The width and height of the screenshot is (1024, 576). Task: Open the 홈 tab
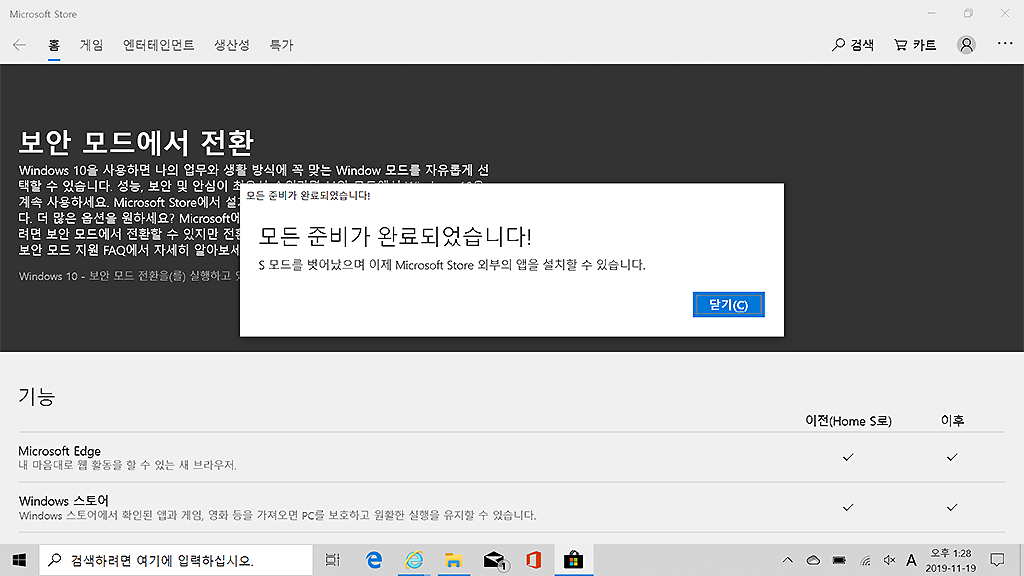pyautogui.click(x=54, y=45)
